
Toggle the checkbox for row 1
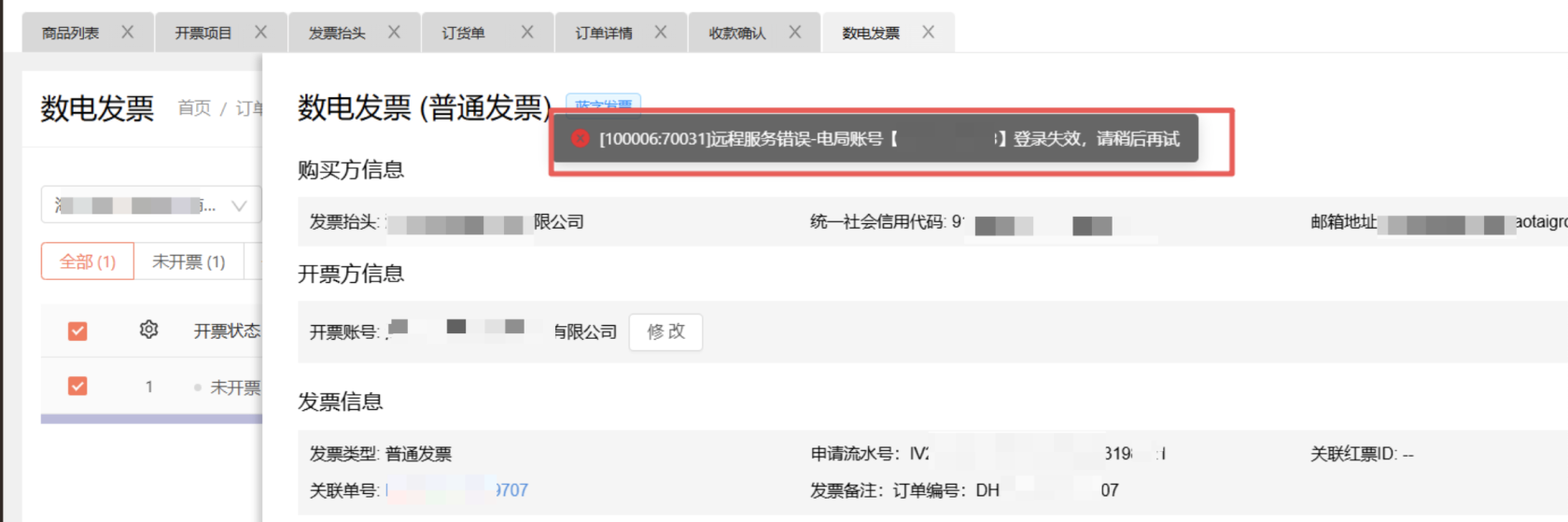[77, 386]
